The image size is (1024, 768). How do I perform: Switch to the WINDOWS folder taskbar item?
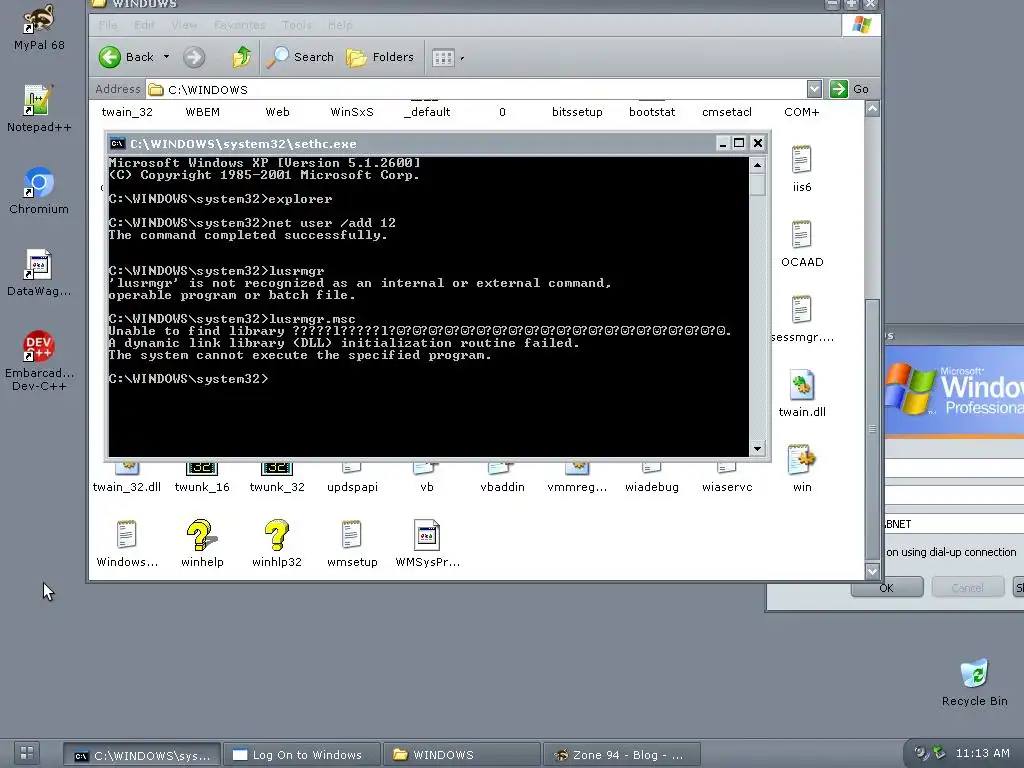[462, 755]
